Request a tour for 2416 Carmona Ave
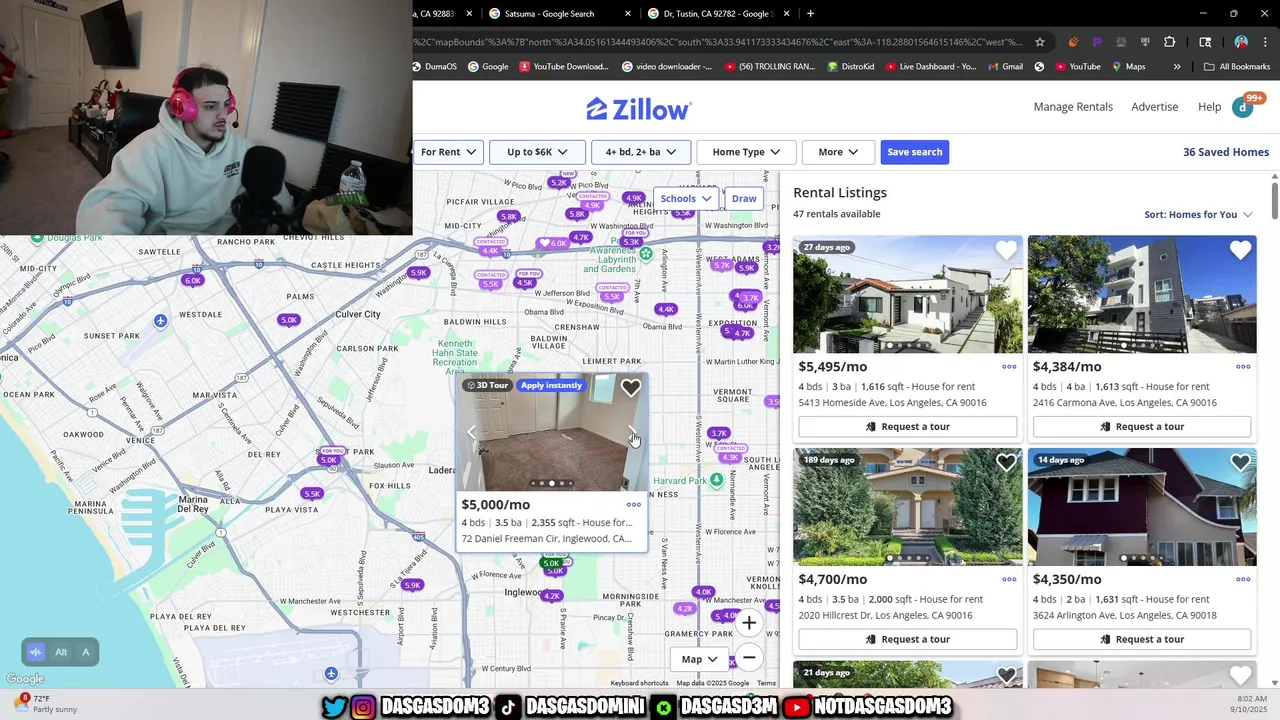This screenshot has width=1280, height=720. coord(1142,427)
